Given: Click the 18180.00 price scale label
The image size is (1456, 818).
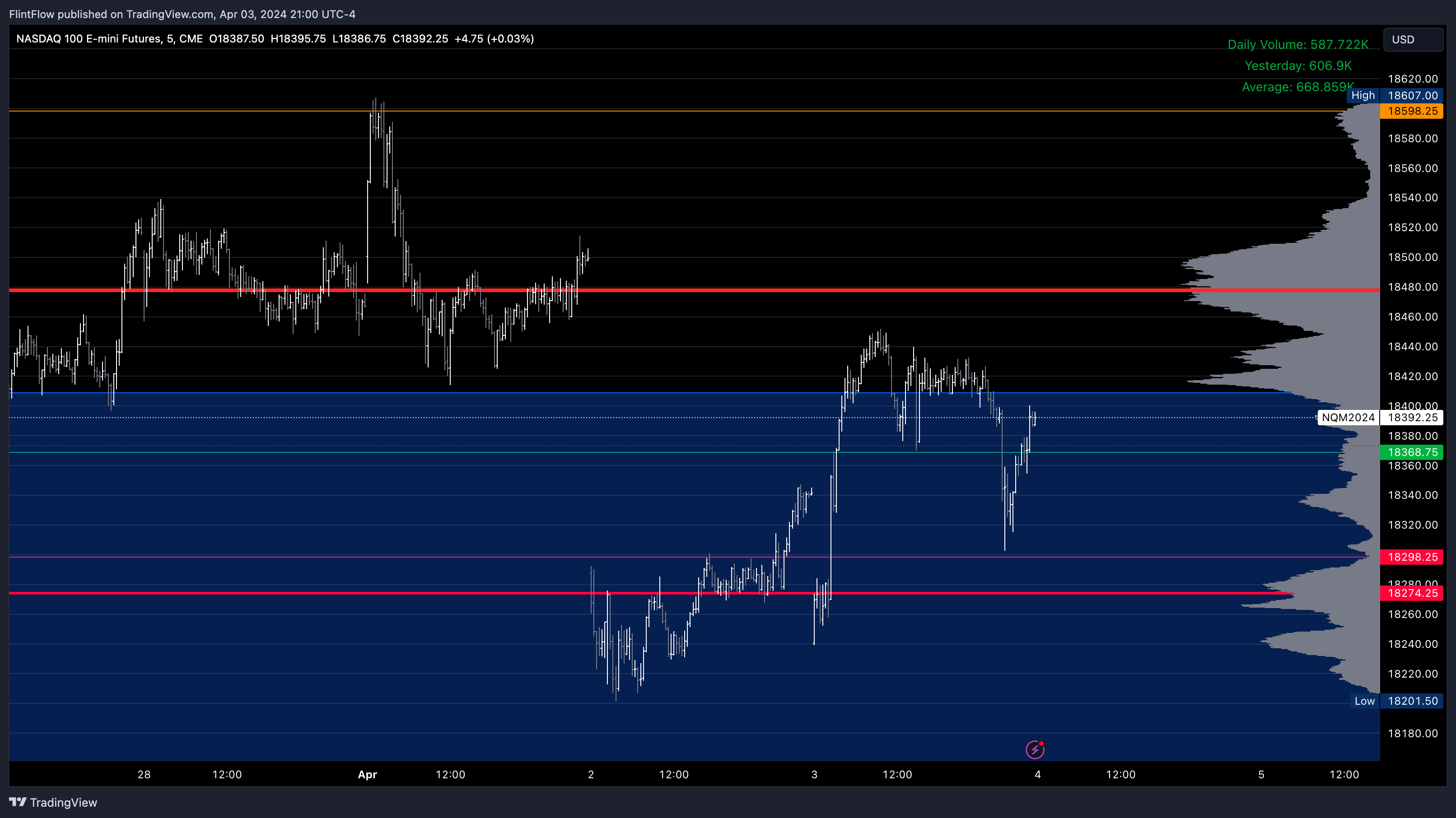Looking at the screenshot, I should (1413, 733).
